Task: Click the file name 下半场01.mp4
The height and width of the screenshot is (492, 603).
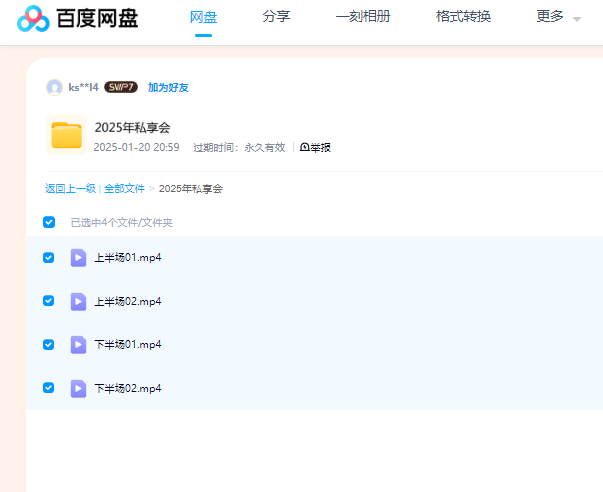Action: point(128,344)
